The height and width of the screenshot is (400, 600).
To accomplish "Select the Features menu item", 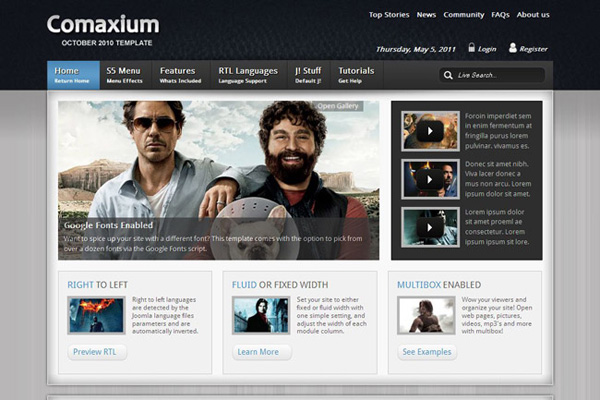I will point(181,75).
